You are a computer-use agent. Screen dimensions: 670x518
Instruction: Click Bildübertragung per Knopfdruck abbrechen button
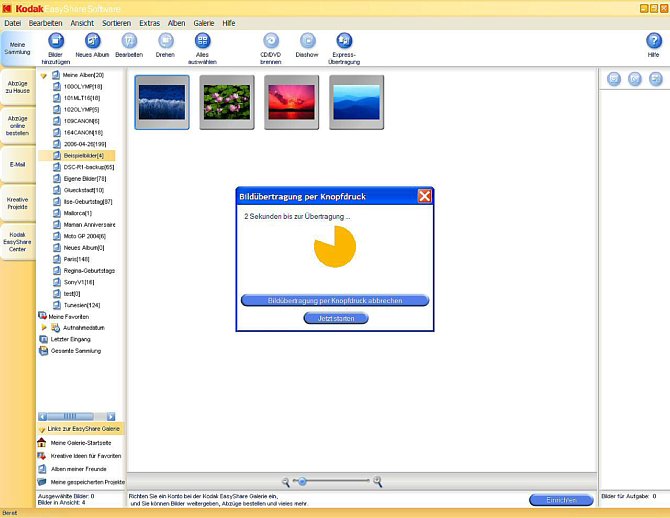[335, 300]
